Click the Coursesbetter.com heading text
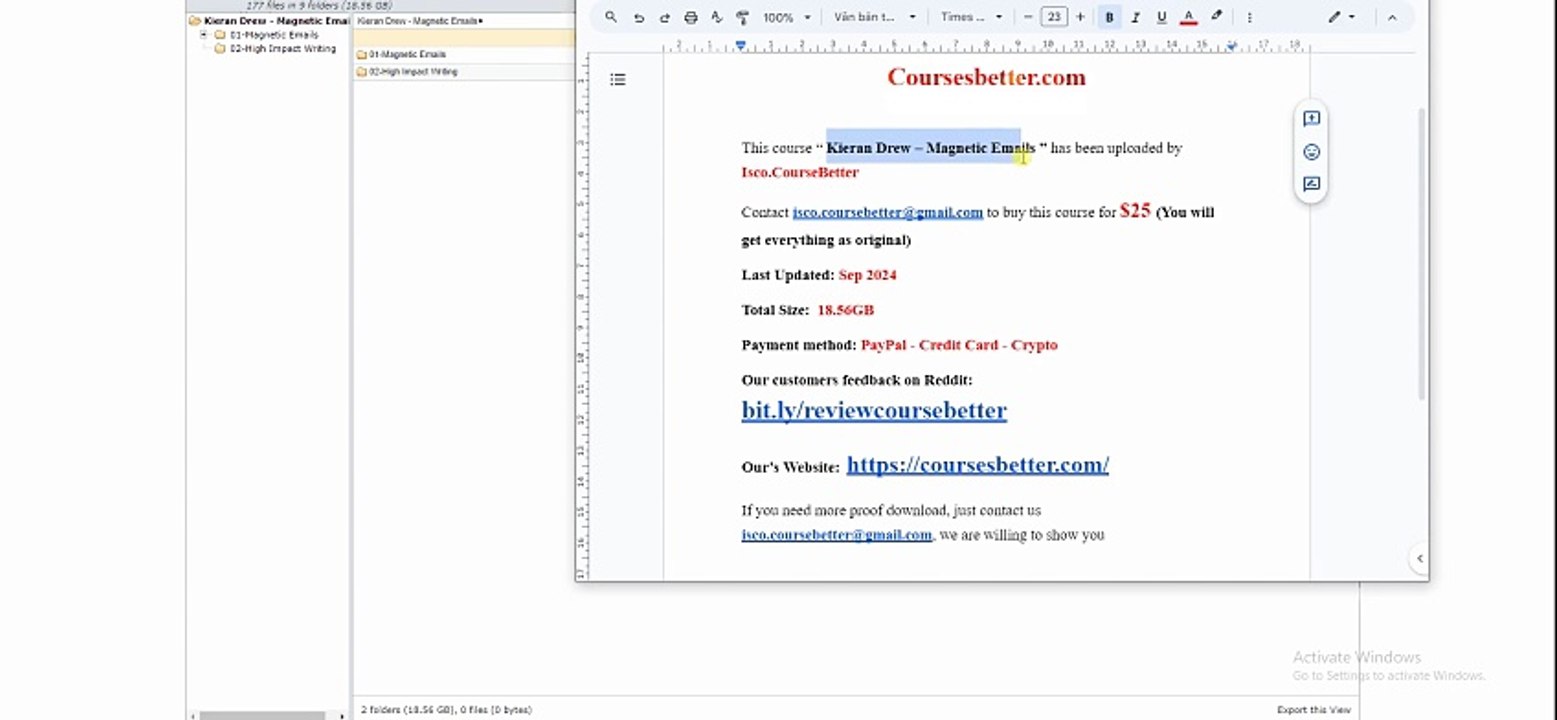 (x=986, y=77)
